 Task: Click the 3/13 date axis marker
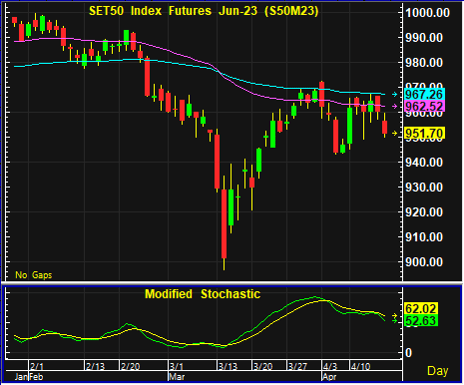(x=228, y=366)
